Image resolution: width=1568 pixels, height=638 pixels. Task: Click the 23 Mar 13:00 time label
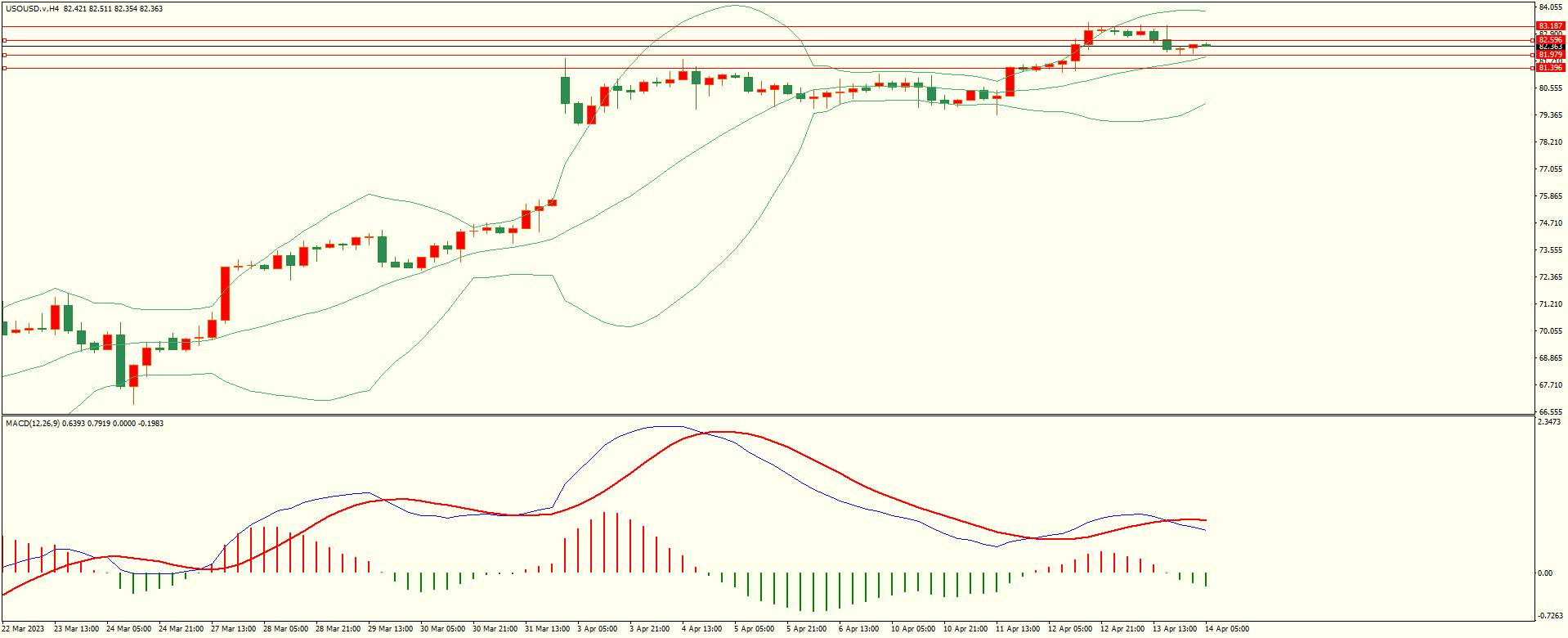point(76,629)
